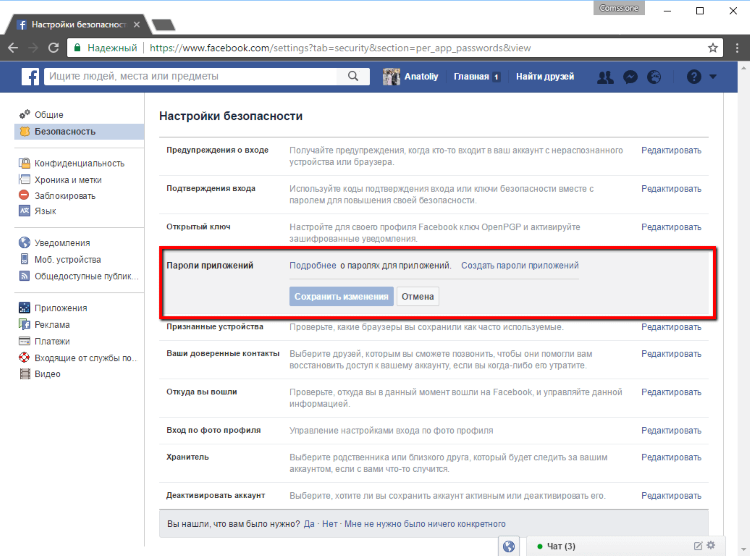This screenshot has height=556, width=750.
Task: Click the Платежи card icon
Action: point(24,341)
